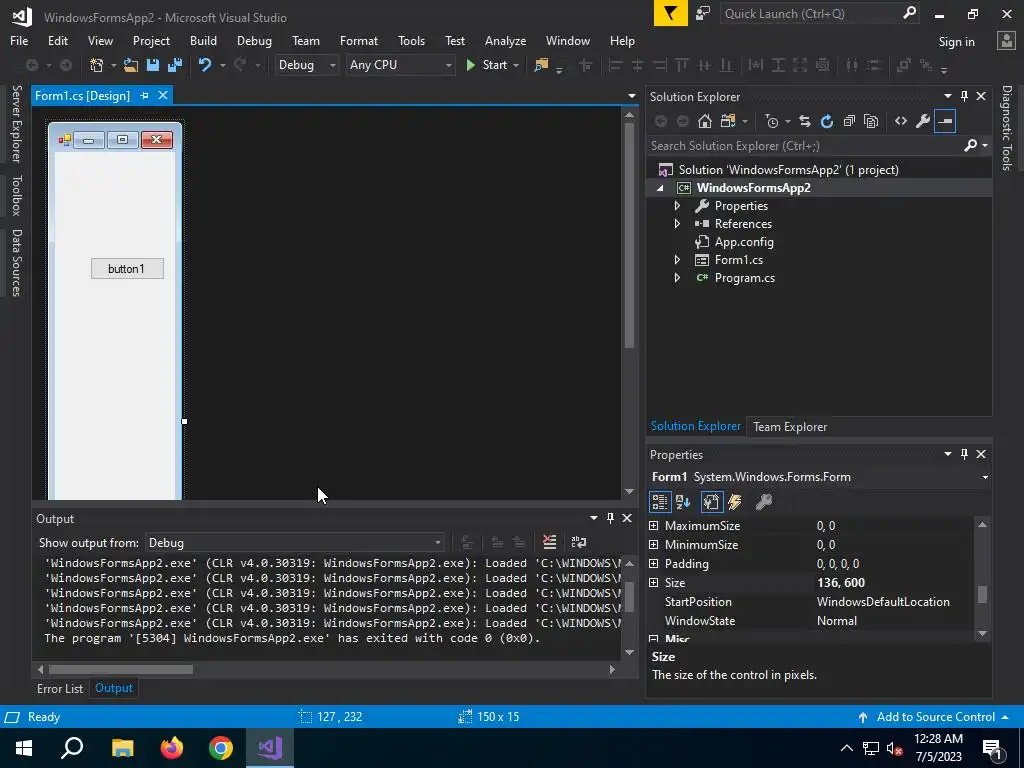The image size is (1024, 768).
Task: Open the Any CPU platform dropdown
Action: (x=448, y=65)
